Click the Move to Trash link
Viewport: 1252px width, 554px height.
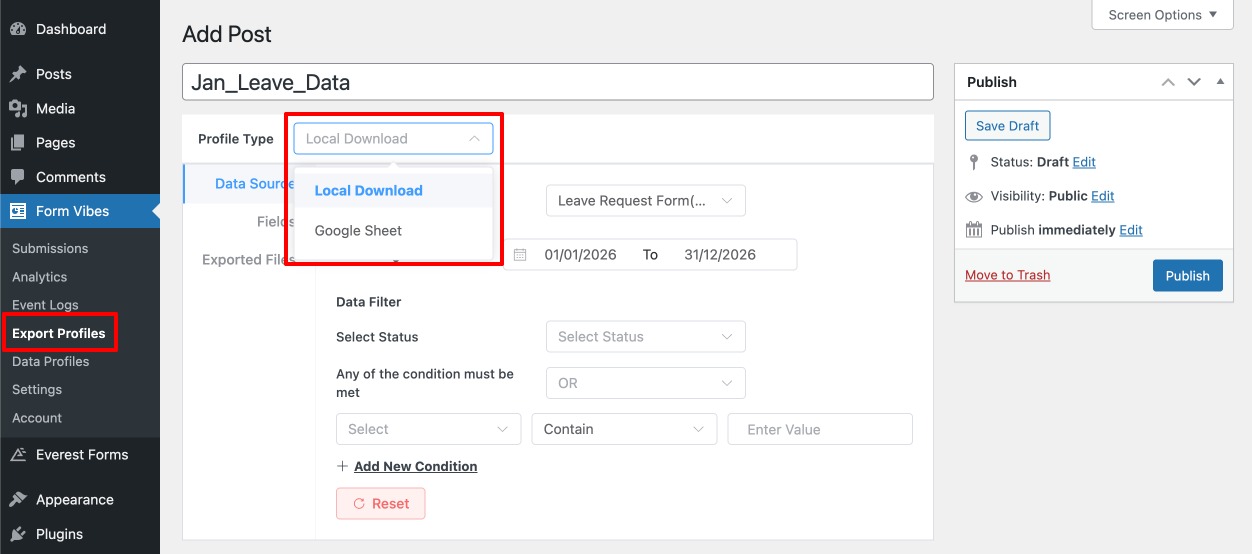tap(1007, 275)
